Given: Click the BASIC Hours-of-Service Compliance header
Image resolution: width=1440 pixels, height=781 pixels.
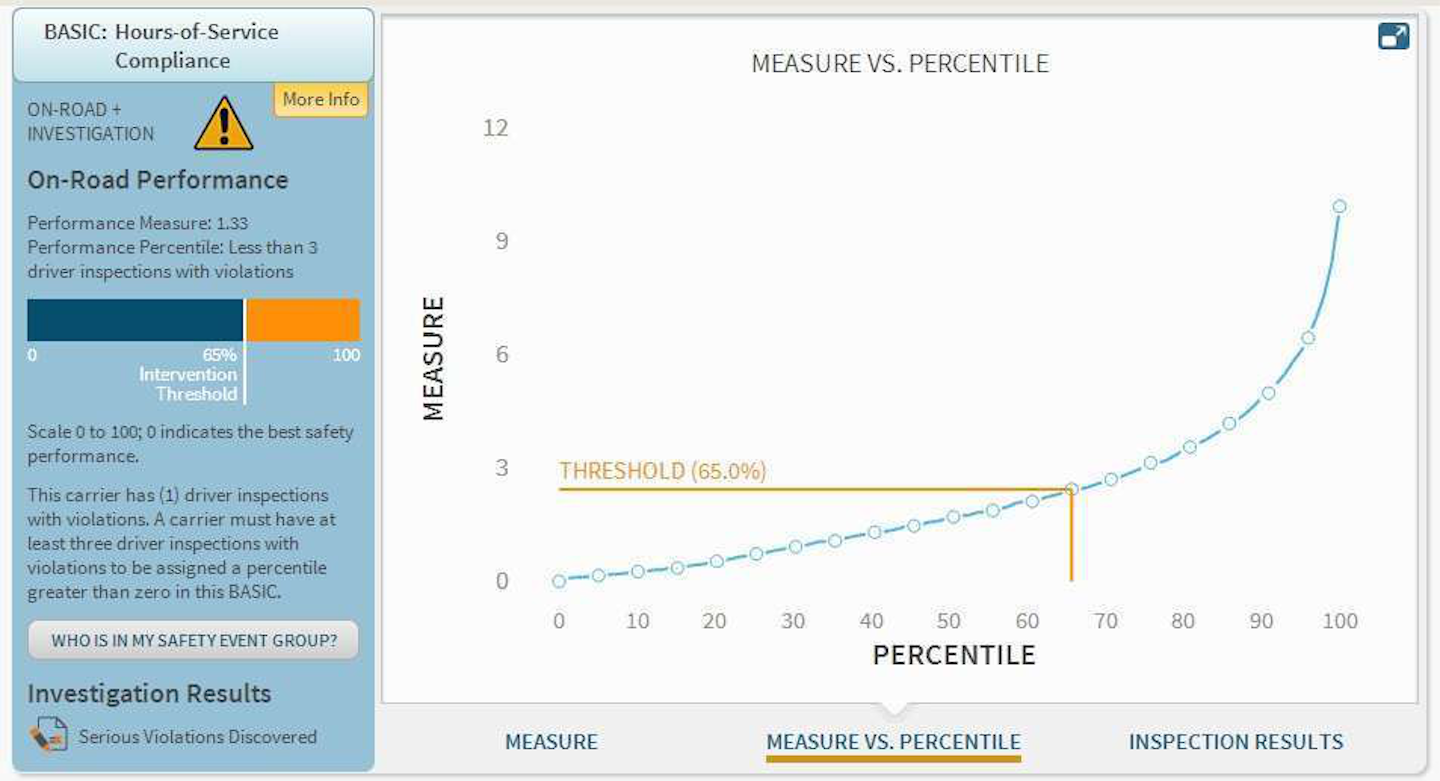Looking at the screenshot, I should 192,46.
